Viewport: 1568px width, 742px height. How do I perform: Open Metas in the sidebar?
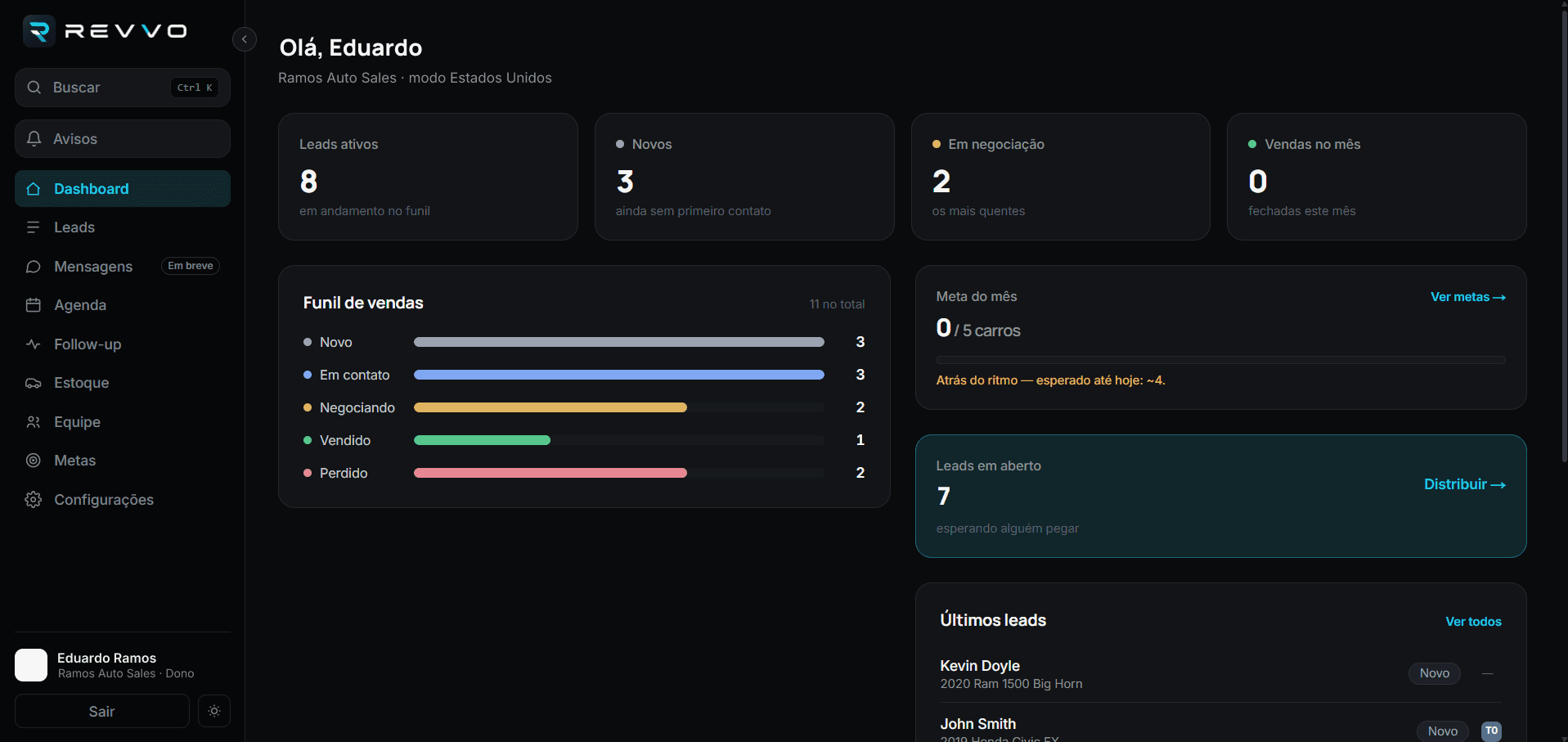click(123, 461)
